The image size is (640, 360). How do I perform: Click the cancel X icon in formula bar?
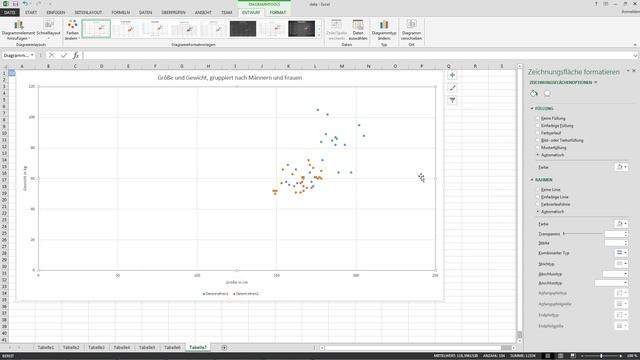coord(51,55)
